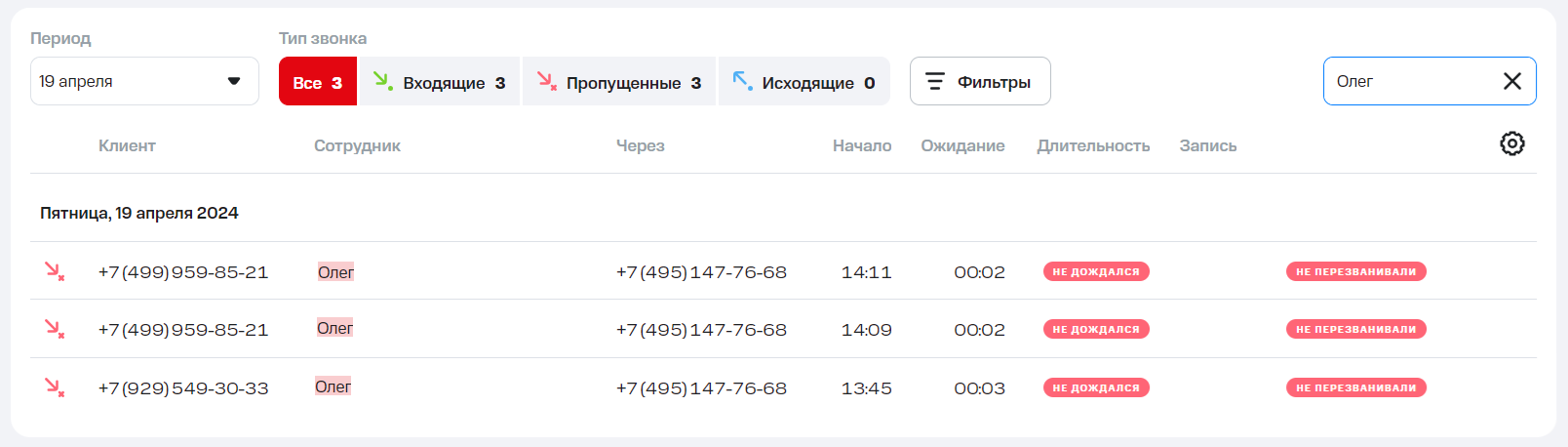Click missed call icon in 14:09 row
Viewport: 1568px width, 447px height.
(55, 329)
